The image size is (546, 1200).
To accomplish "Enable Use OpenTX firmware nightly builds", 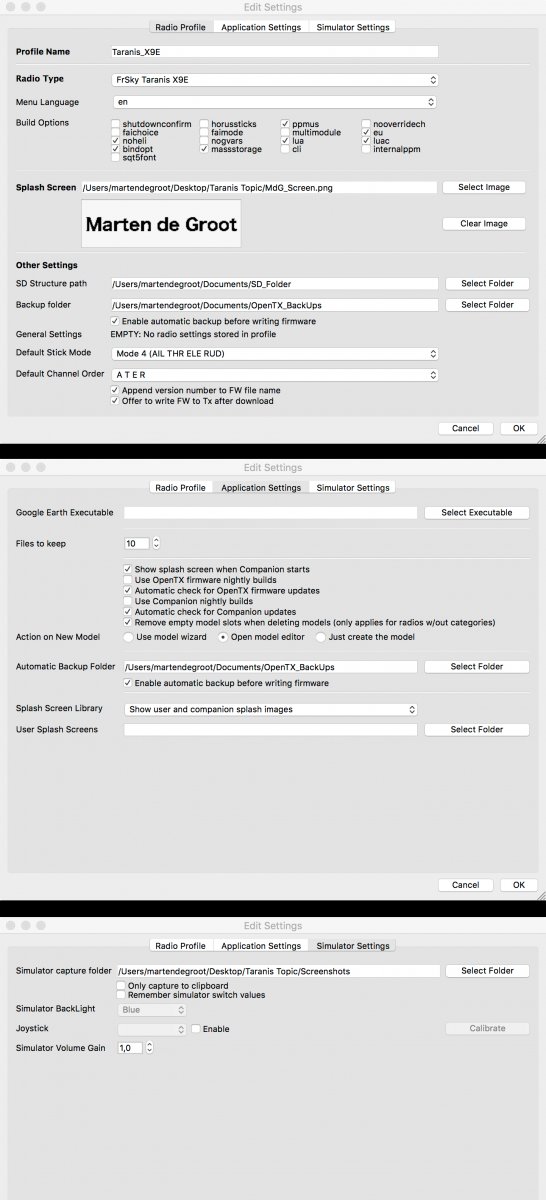I will point(128,580).
